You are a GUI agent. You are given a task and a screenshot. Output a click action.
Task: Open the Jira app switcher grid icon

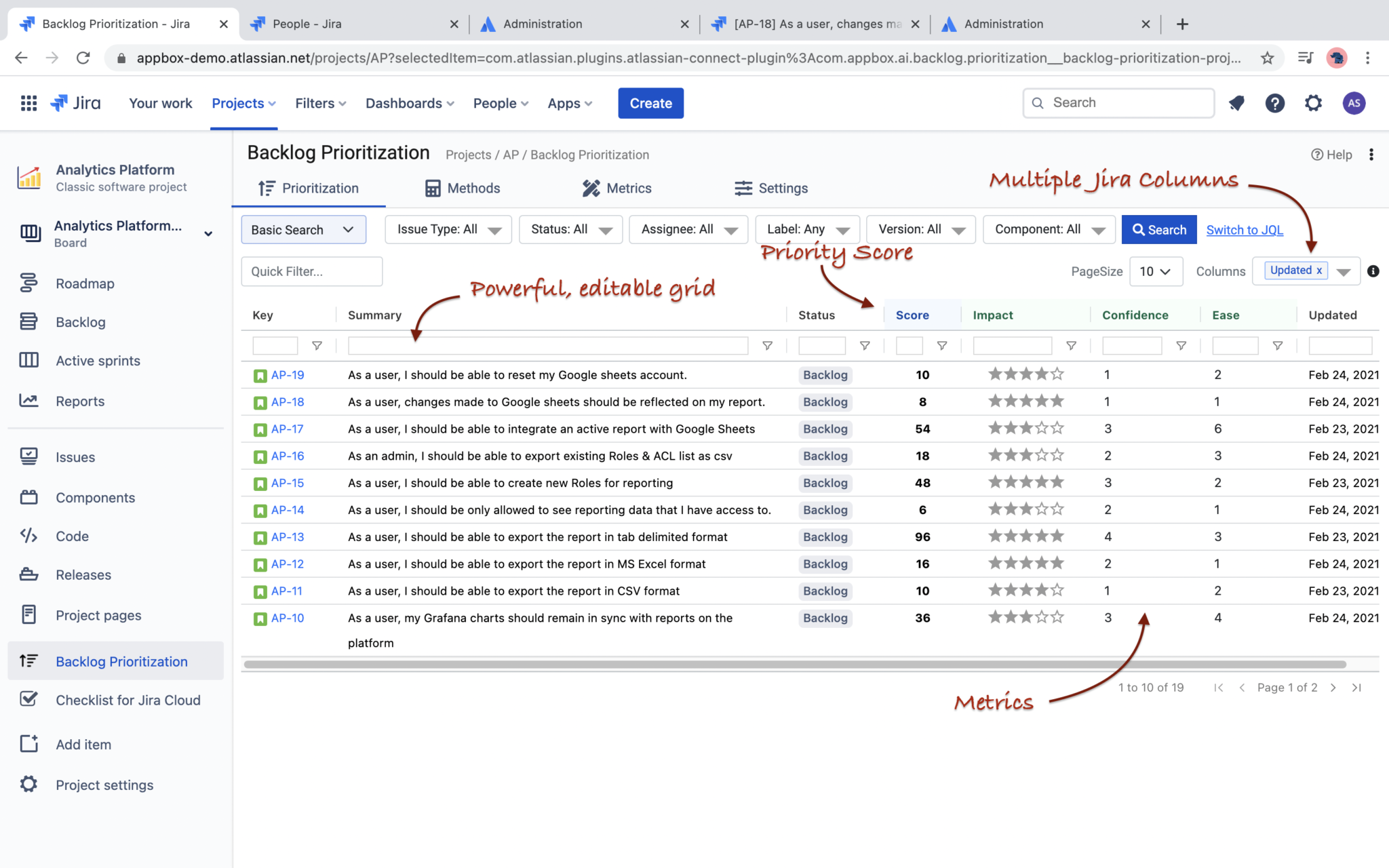coord(28,103)
